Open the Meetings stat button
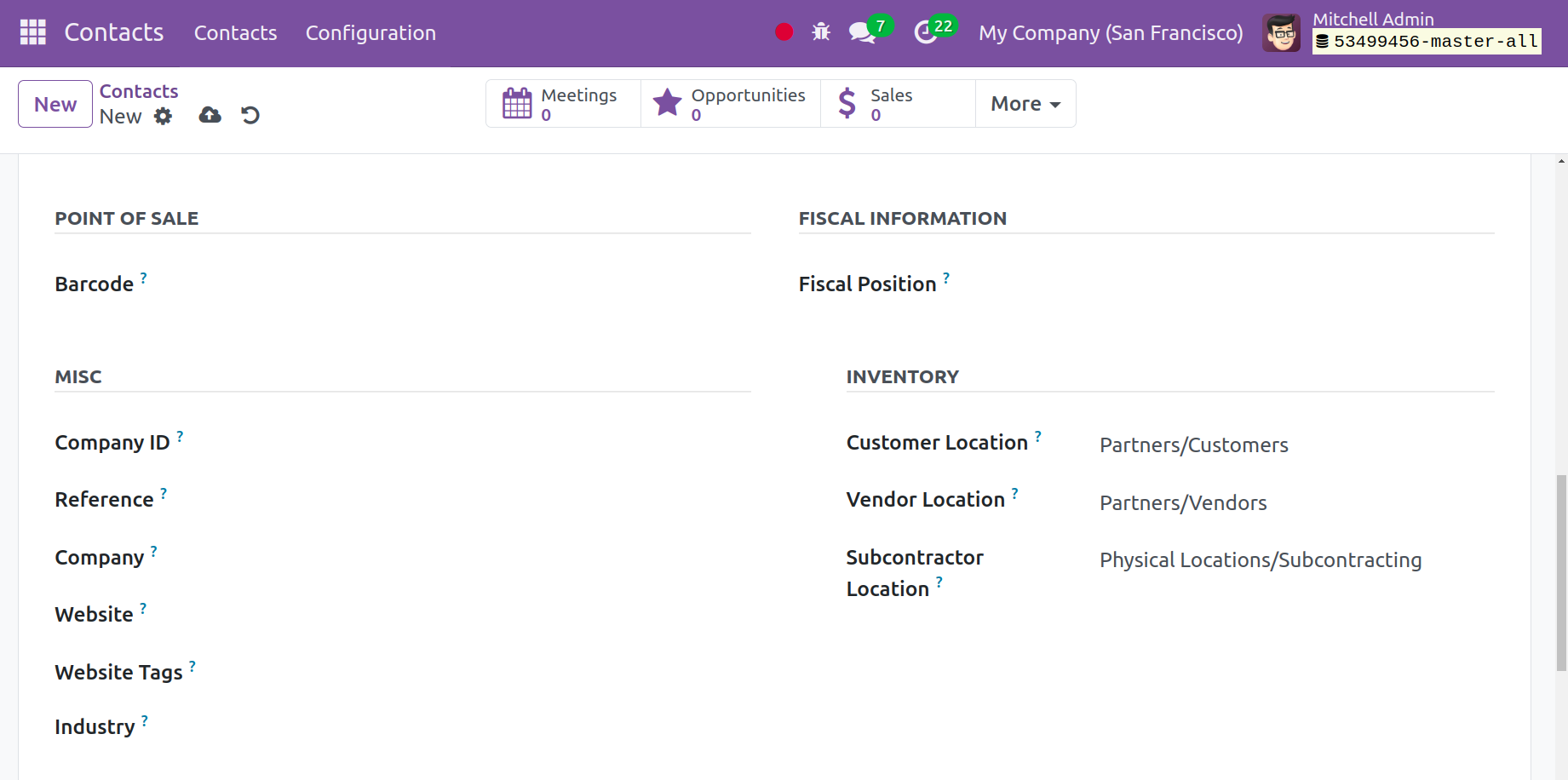 pos(563,104)
